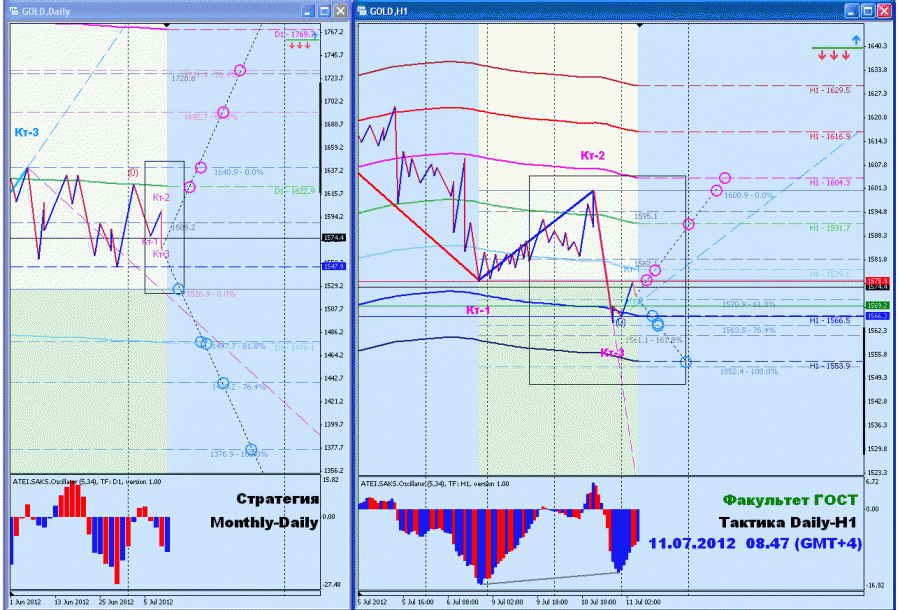
Task: Click the chart shift triangle in GOLD,H1
Action: pos(640,26)
